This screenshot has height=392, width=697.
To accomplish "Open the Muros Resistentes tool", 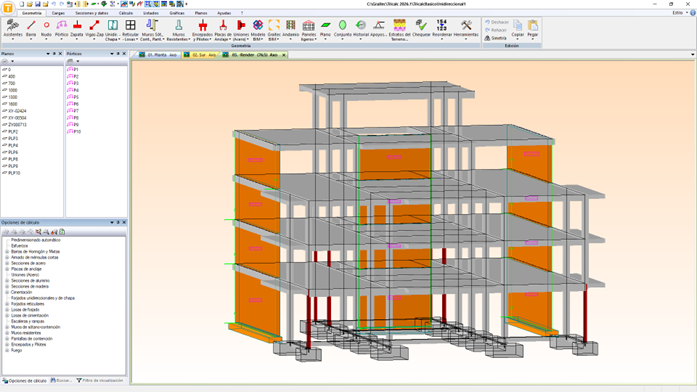I will pos(178,29).
